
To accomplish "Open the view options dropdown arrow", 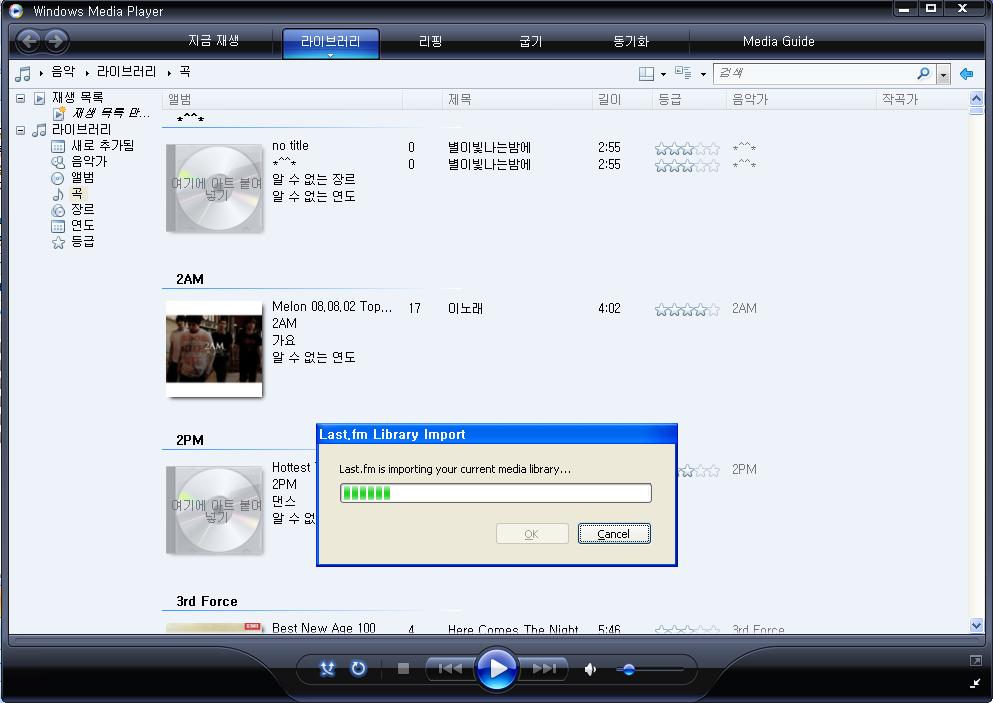I will pyautogui.click(x=703, y=74).
